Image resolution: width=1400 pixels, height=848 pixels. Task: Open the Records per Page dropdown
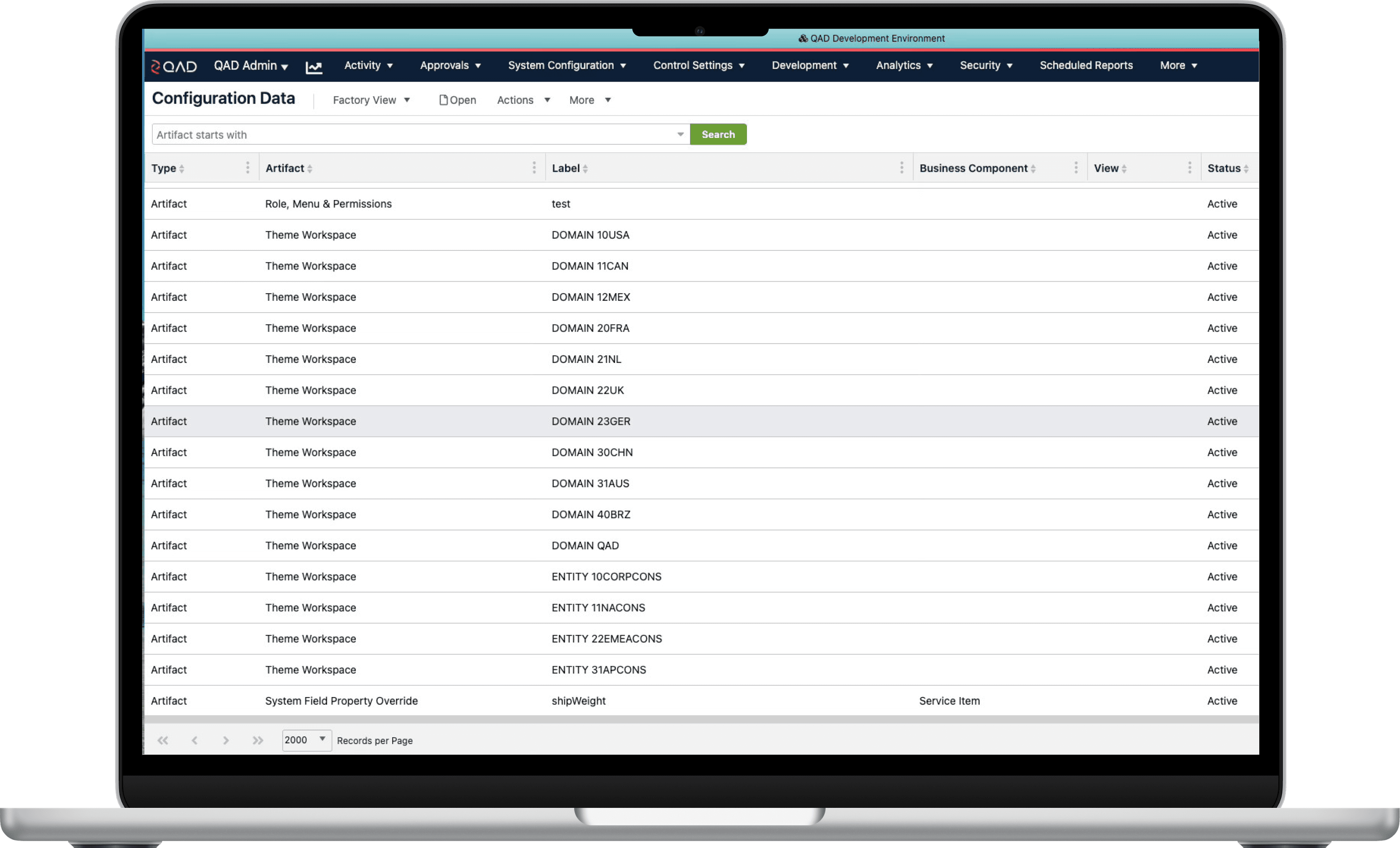point(306,740)
